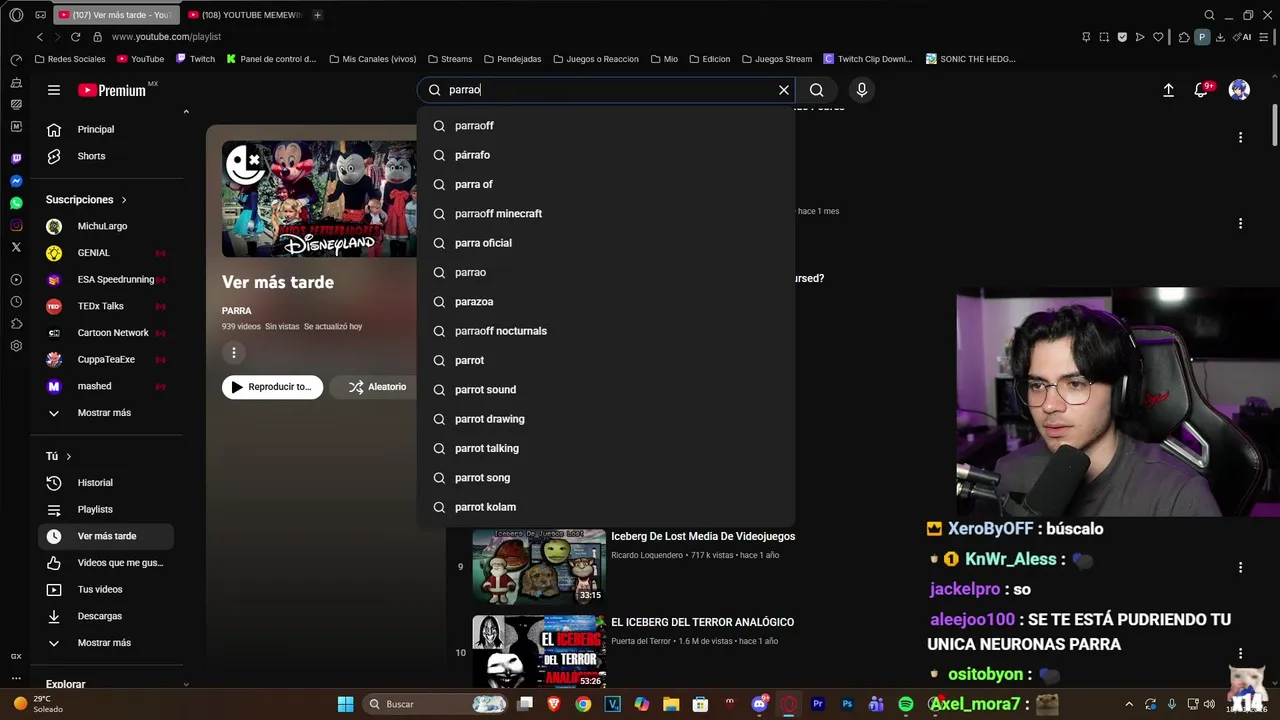The width and height of the screenshot is (1280, 720).
Task: Click the snapshot capture icon in the address bar
Action: pyautogui.click(x=1104, y=37)
